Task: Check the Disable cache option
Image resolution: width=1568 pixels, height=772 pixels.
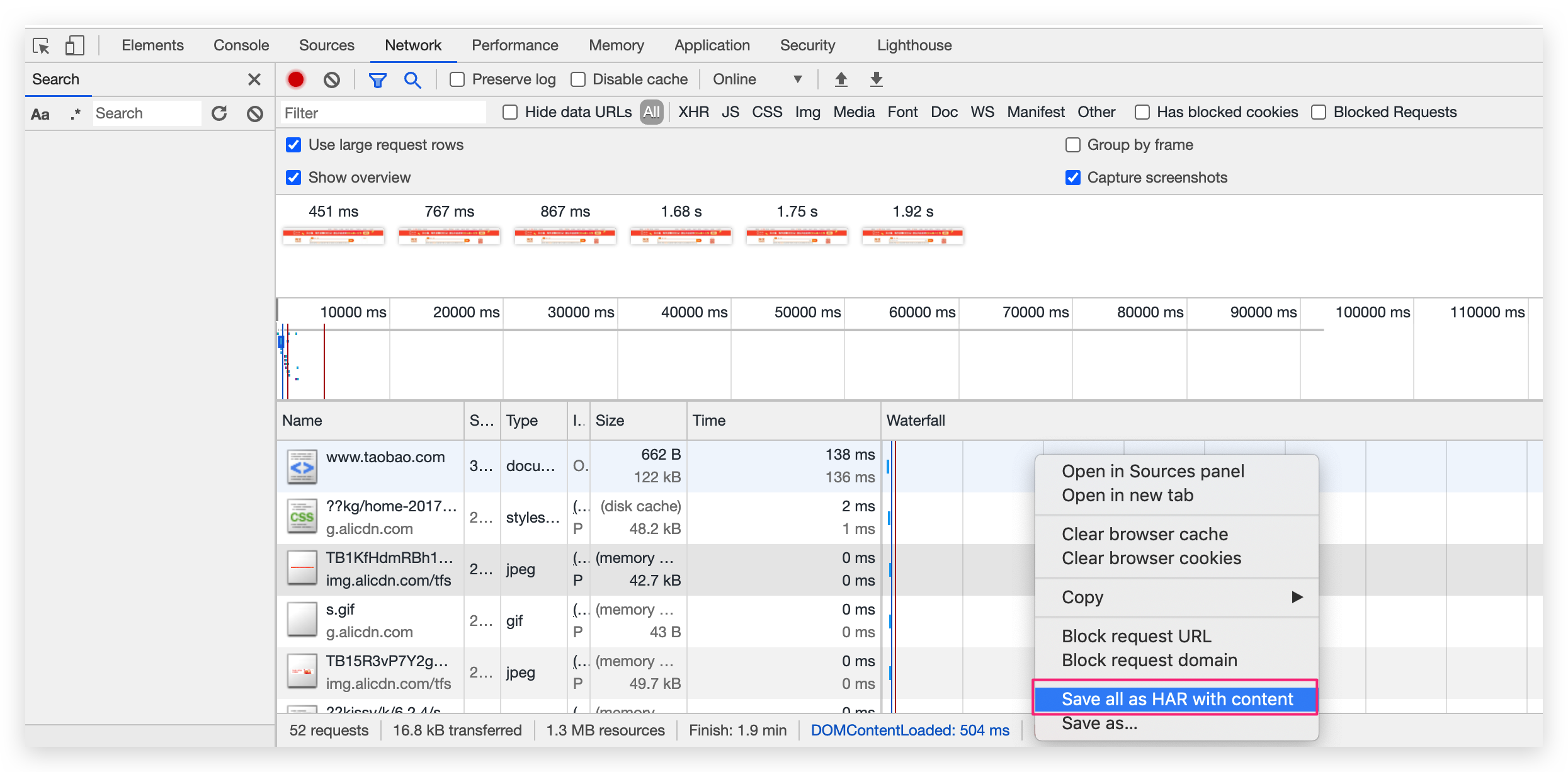Action: tap(577, 79)
